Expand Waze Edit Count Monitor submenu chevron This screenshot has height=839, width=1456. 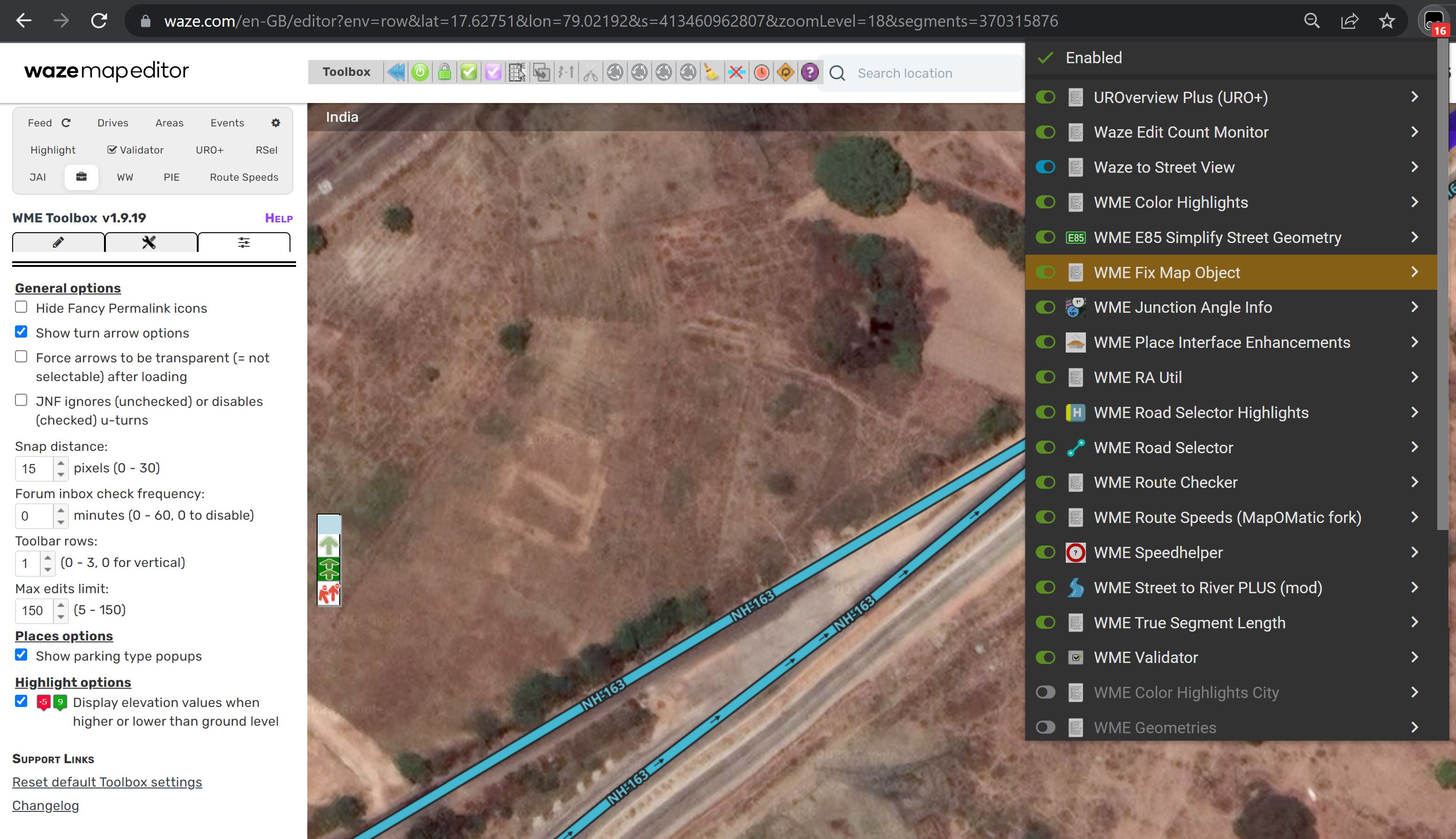pos(1414,132)
